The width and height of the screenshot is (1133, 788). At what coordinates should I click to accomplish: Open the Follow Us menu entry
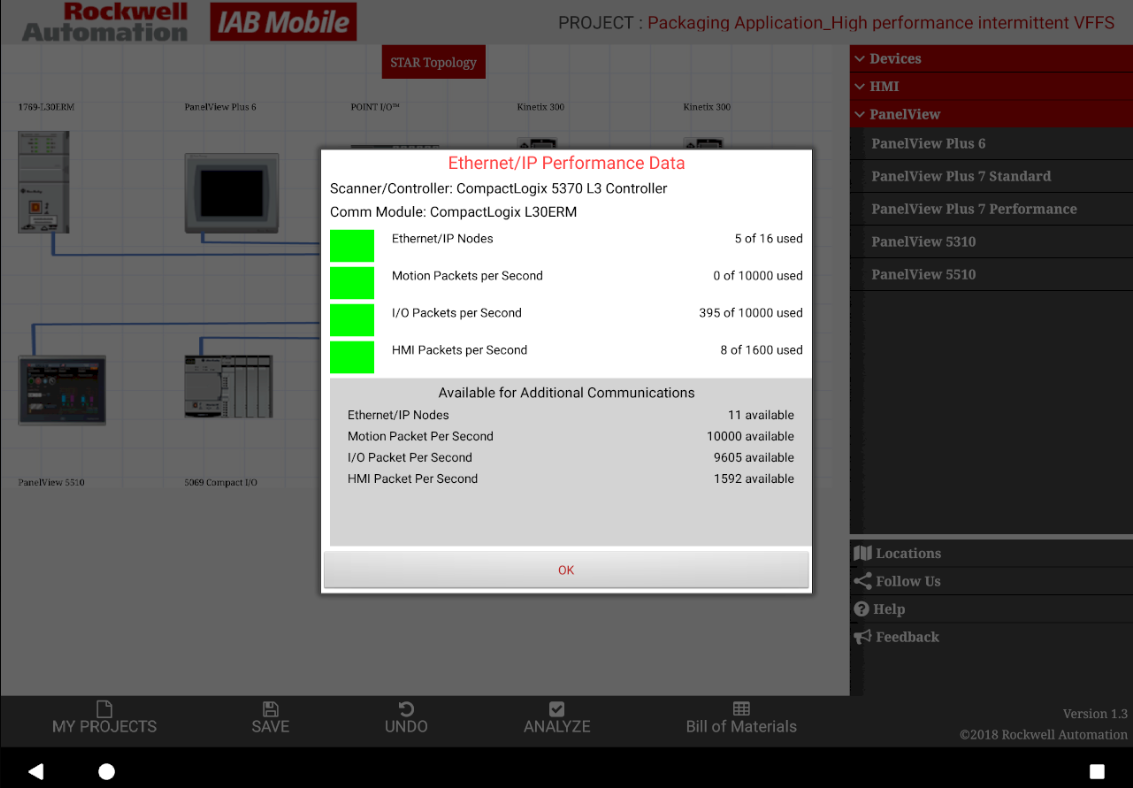tap(991, 581)
